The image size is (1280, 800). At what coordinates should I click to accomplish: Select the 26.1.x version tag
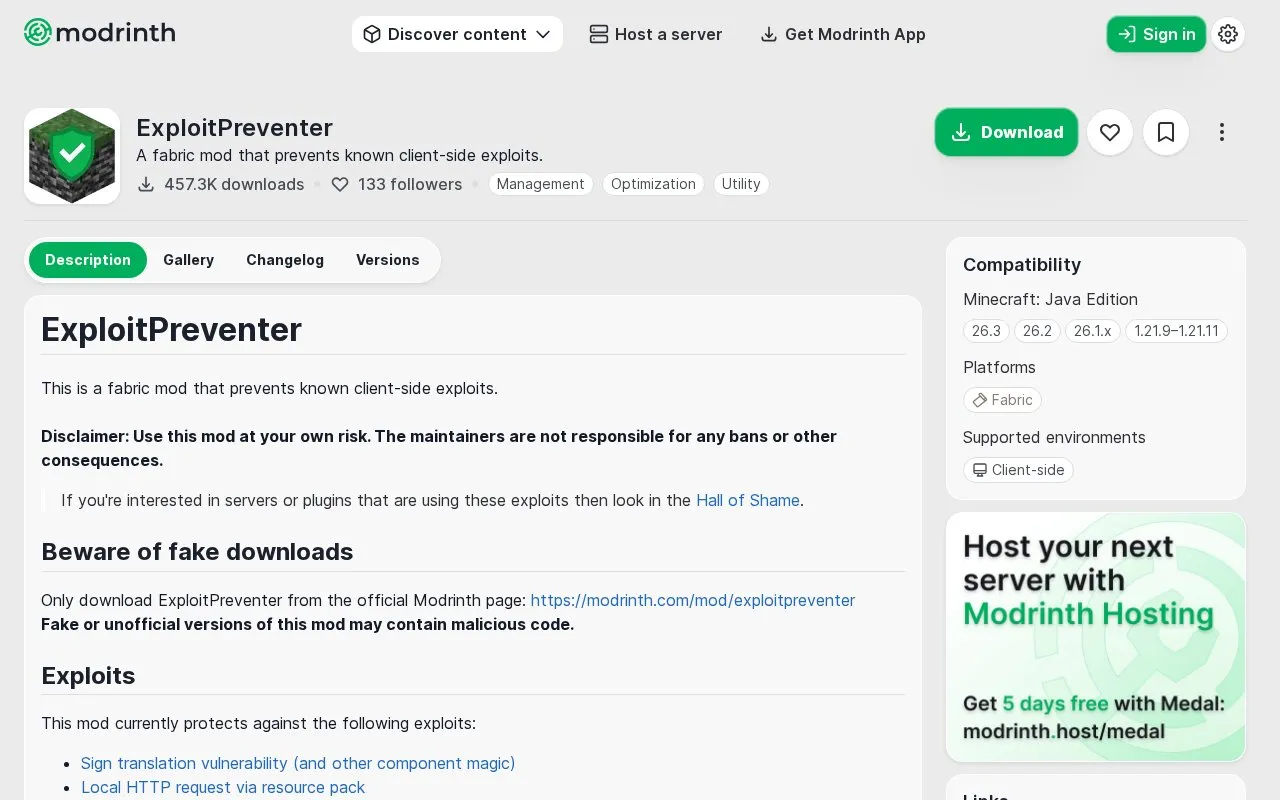tap(1093, 331)
